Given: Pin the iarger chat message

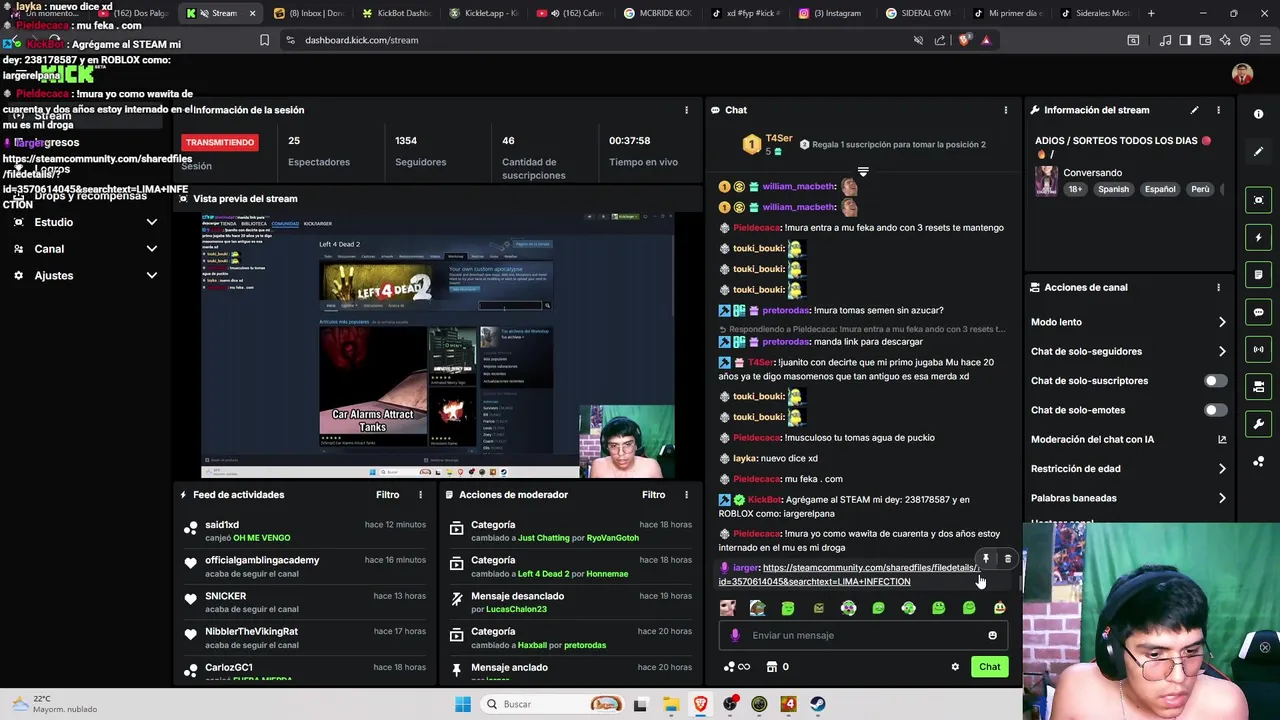Looking at the screenshot, I should pos(986,559).
